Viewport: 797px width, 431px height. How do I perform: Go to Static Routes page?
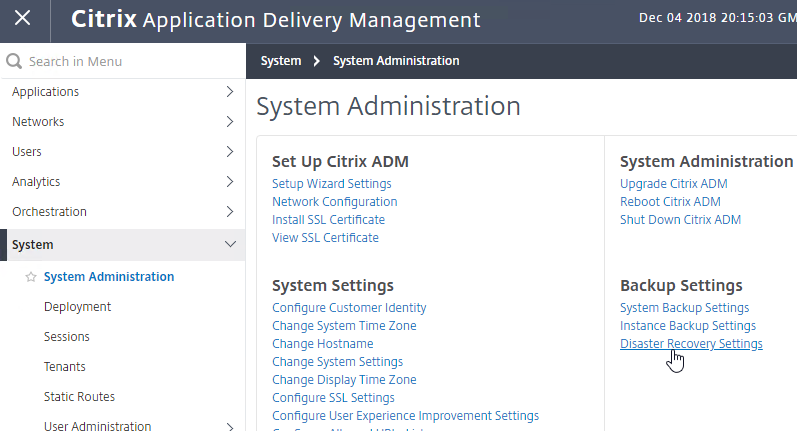coord(79,396)
